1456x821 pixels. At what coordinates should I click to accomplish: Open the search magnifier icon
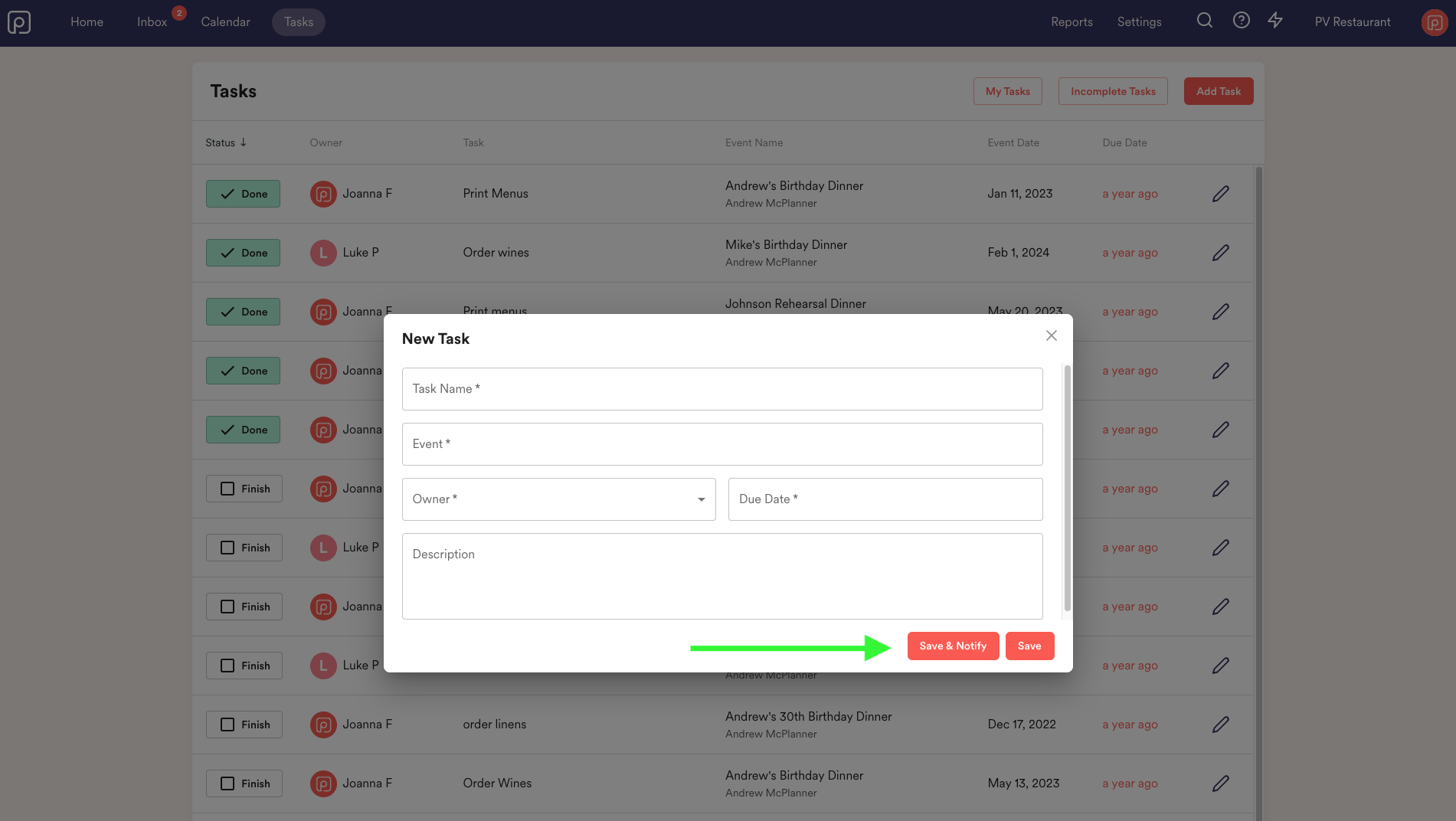(1205, 21)
